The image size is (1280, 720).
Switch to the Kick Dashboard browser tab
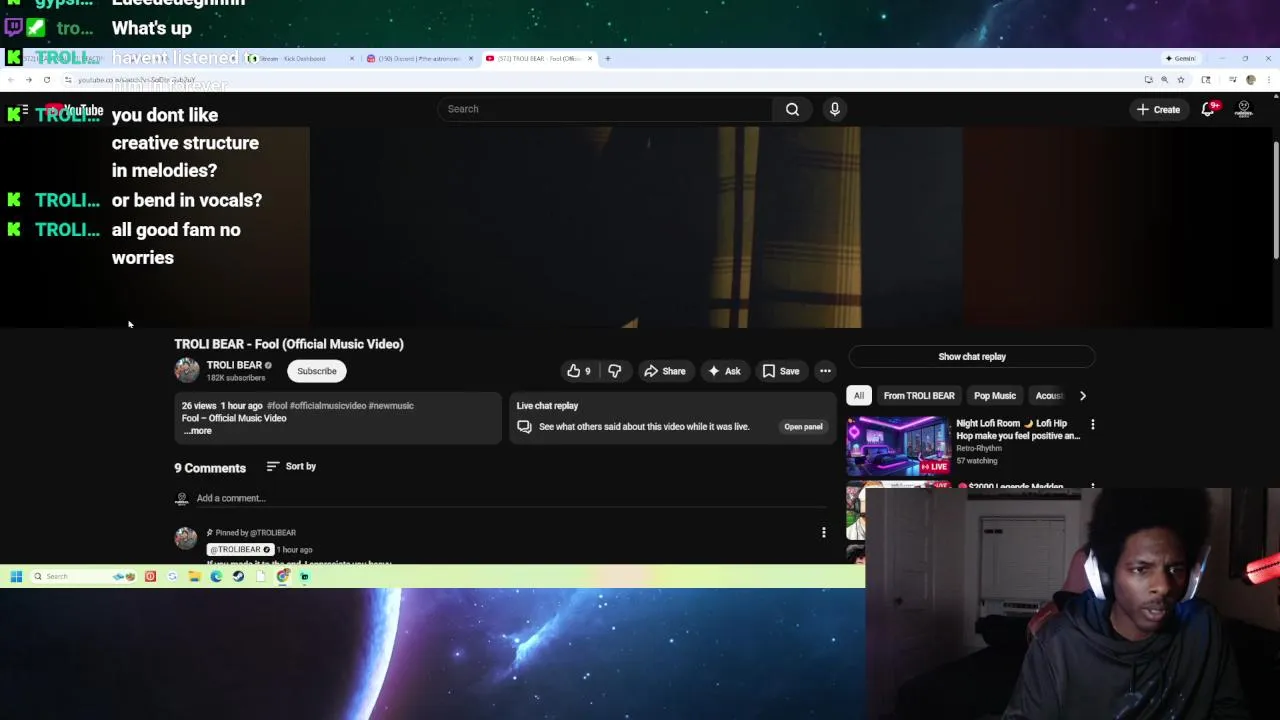tap(301, 58)
